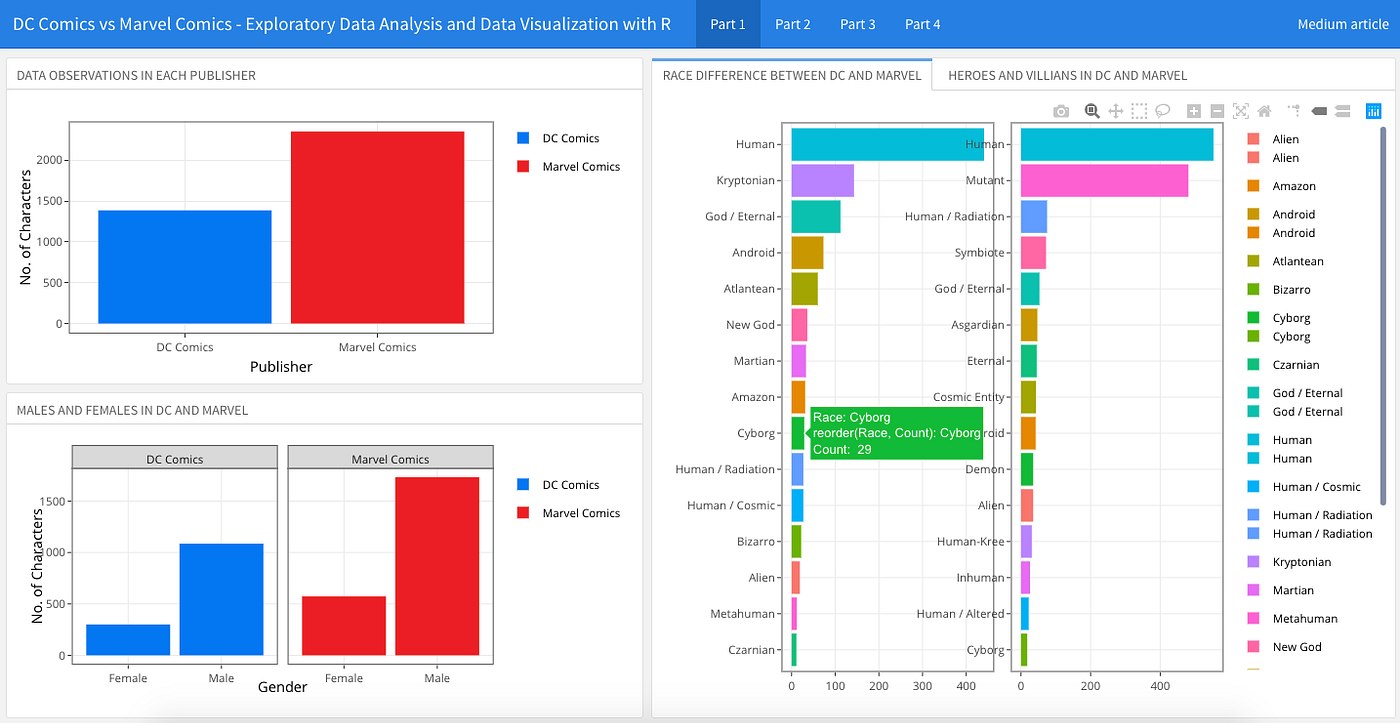Screen dimensions: 1400x723
Task: Choose the Box Select tool
Action: (1139, 111)
